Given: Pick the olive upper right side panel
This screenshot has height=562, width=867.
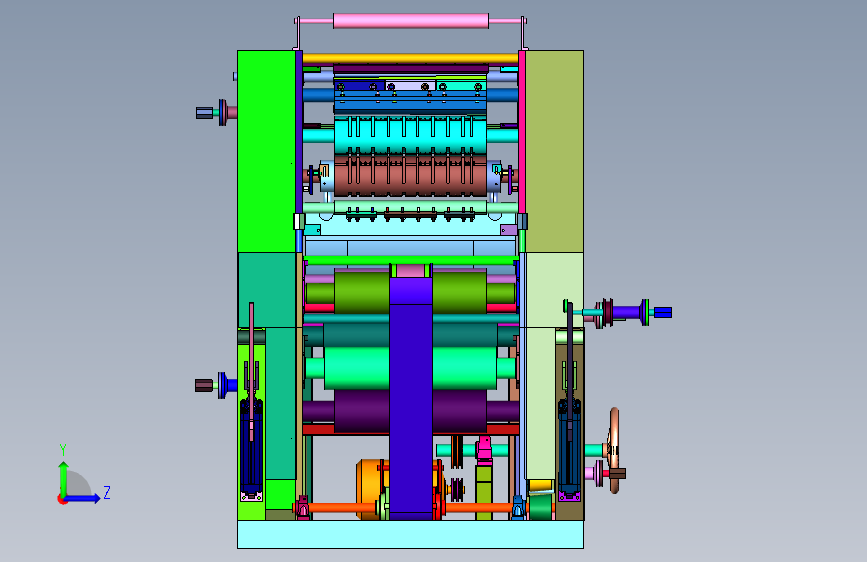Looking at the screenshot, I should (x=554, y=152).
